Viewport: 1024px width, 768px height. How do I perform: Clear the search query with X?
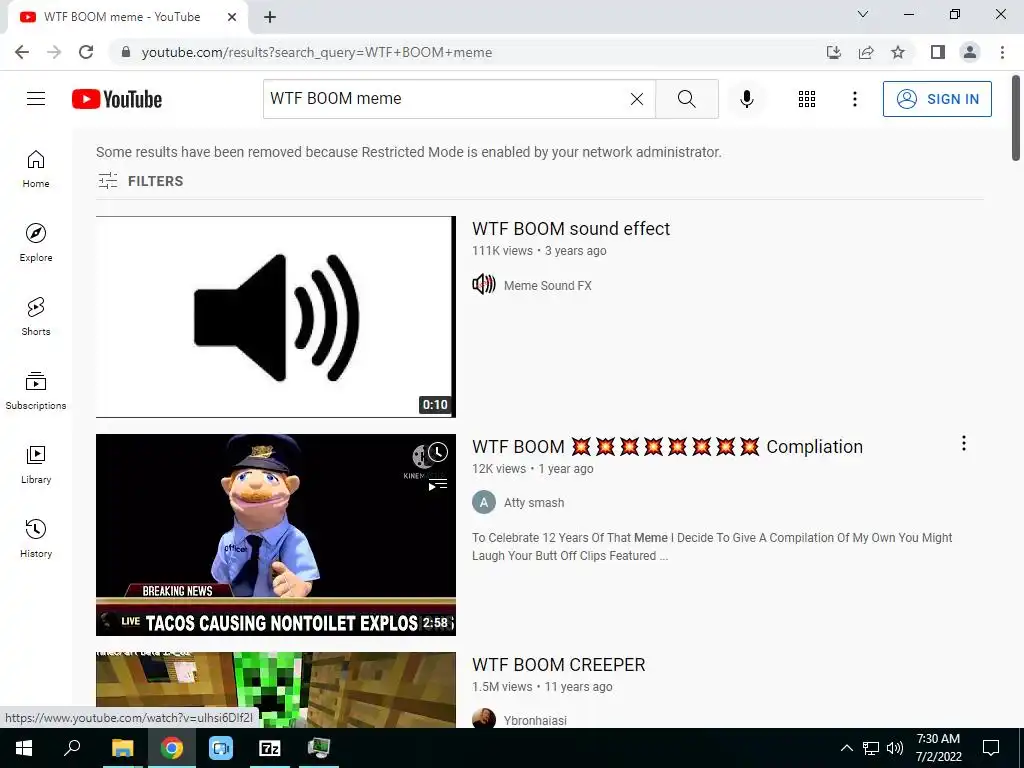point(637,99)
